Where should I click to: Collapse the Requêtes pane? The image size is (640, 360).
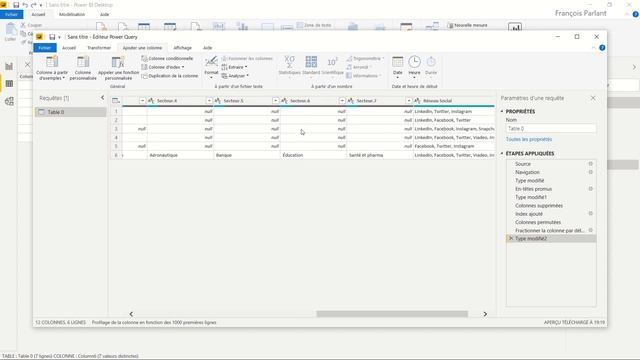[102, 98]
